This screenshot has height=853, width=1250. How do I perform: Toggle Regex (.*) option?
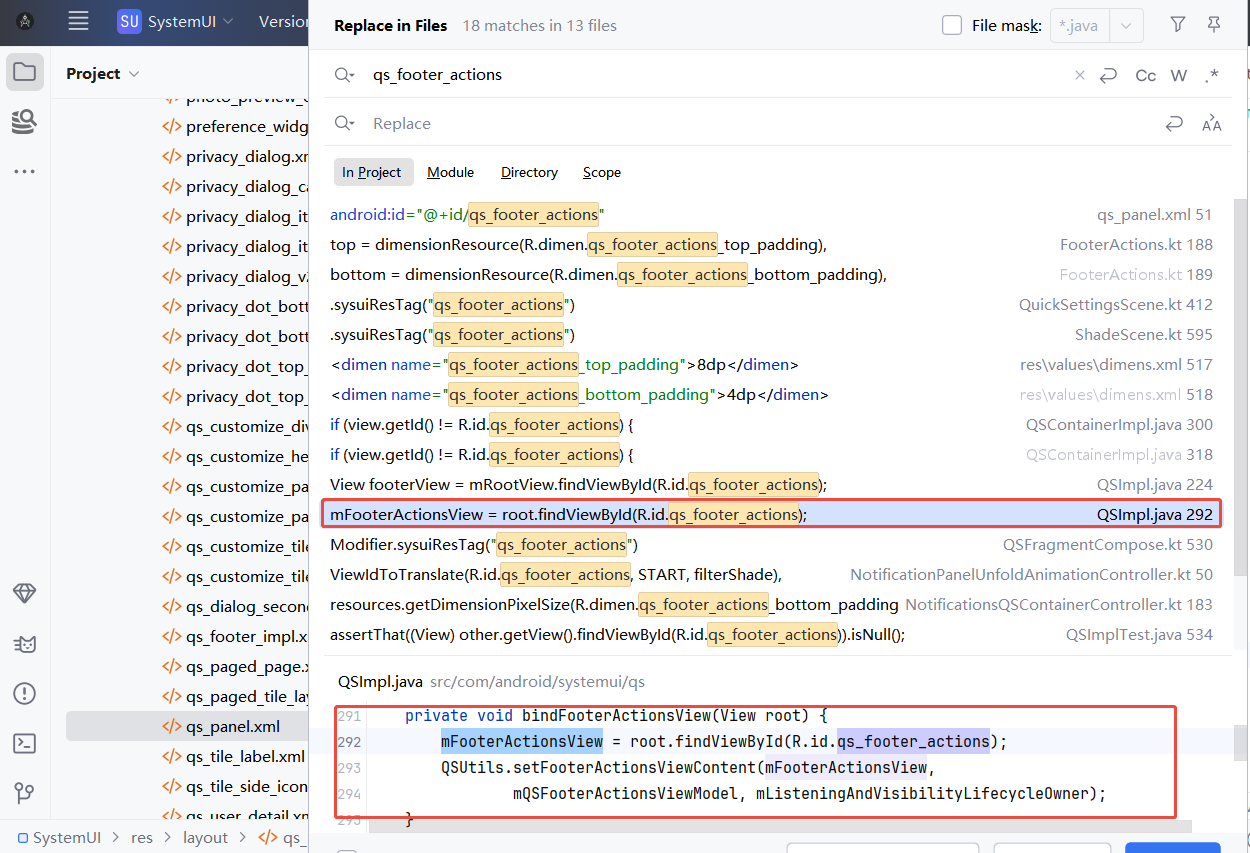pyautogui.click(x=1212, y=75)
